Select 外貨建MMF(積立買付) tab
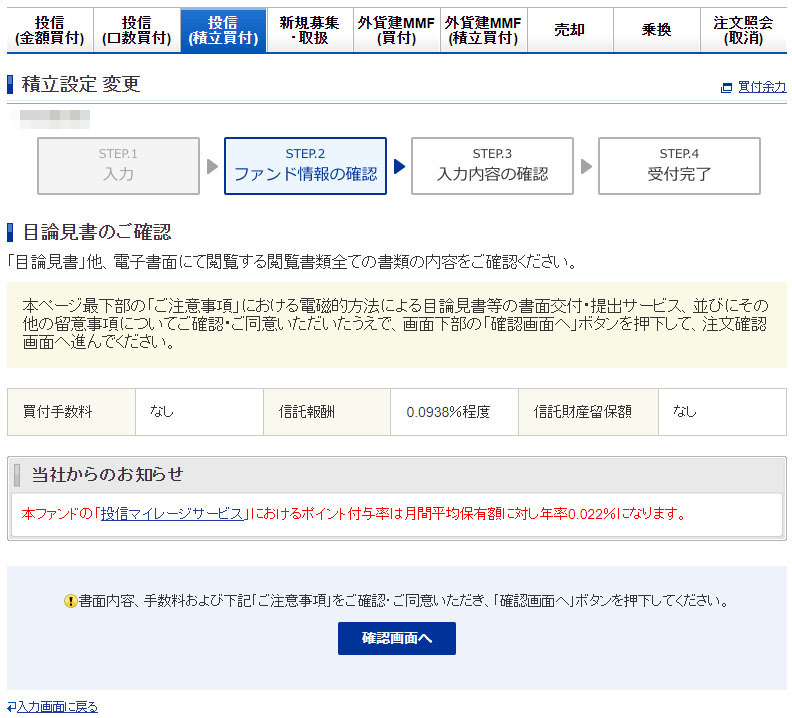 click(483, 31)
